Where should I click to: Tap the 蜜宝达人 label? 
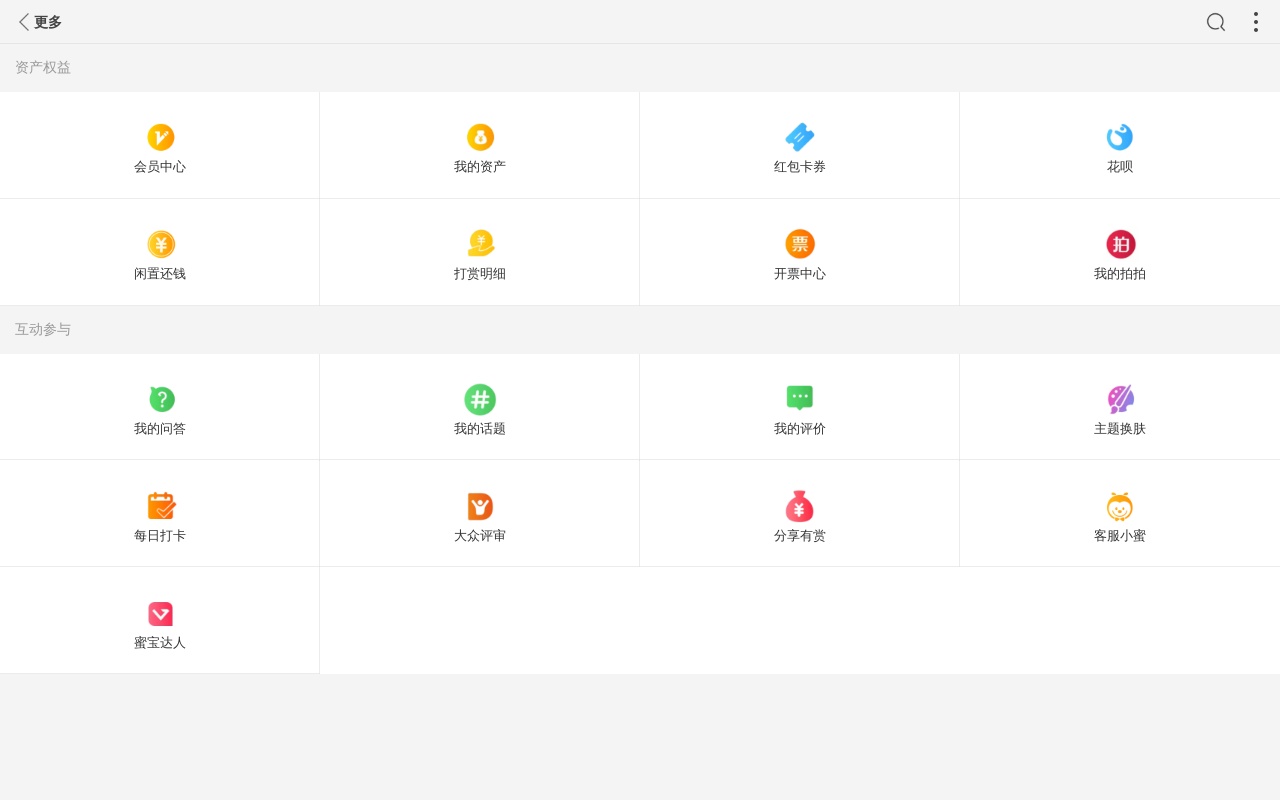160,643
